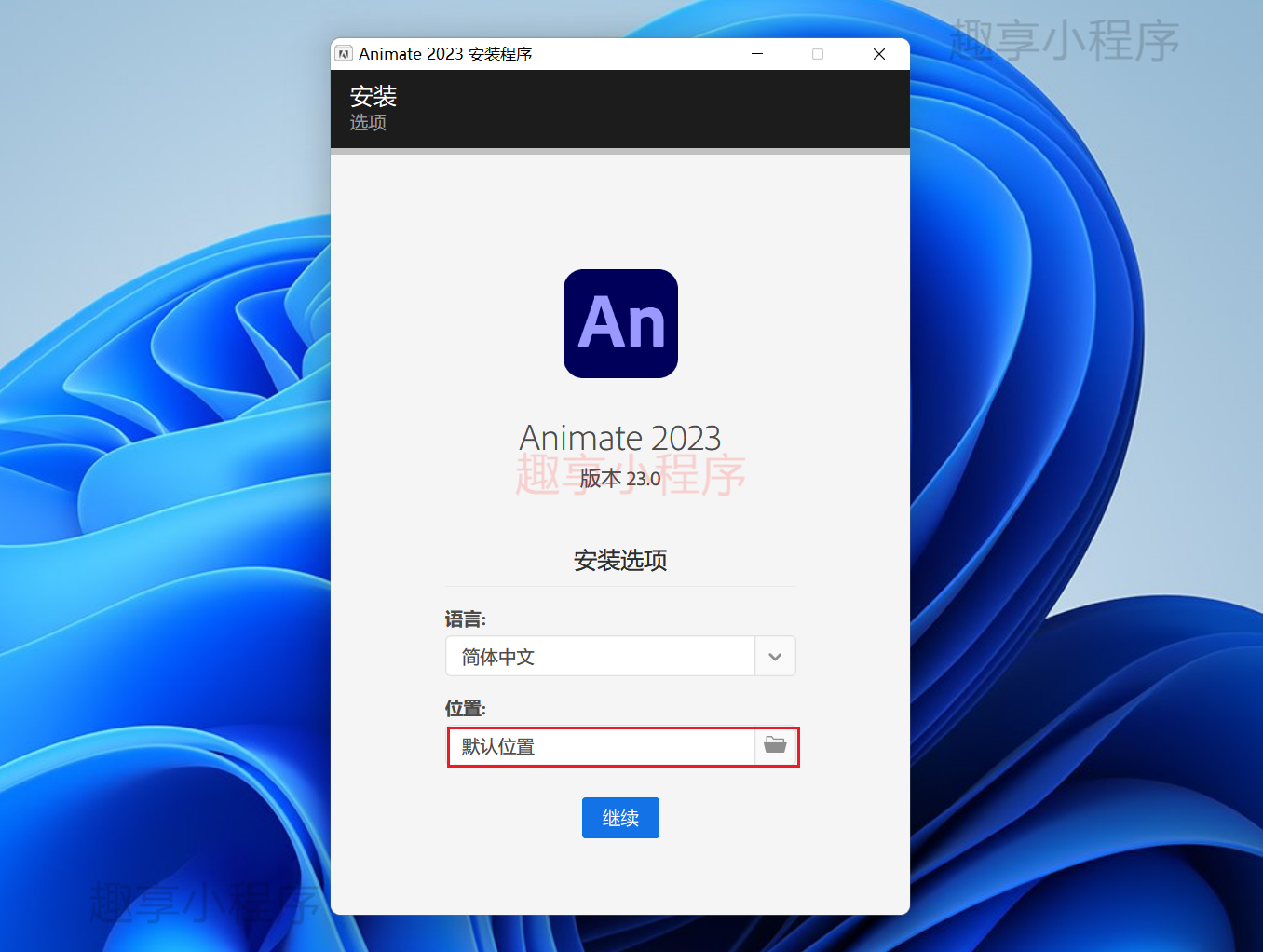Click the '语言:' label

466,619
